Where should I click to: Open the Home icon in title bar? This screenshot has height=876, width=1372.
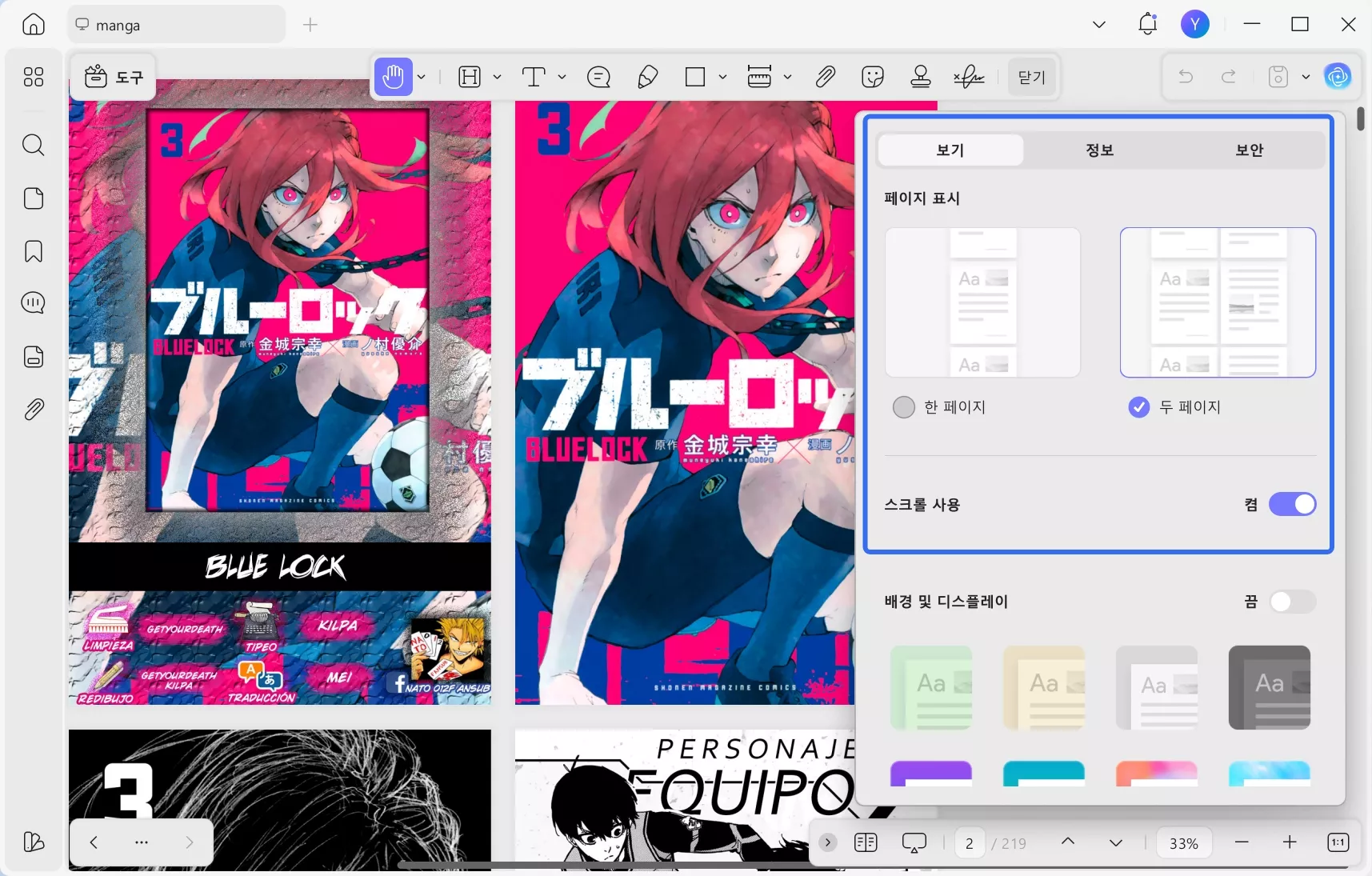coord(34,25)
